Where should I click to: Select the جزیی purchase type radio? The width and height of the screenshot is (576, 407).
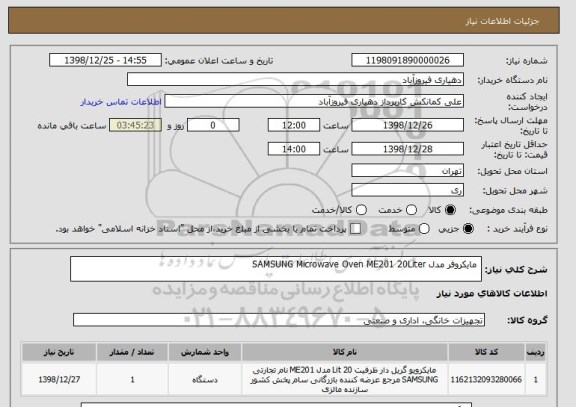click(x=468, y=229)
